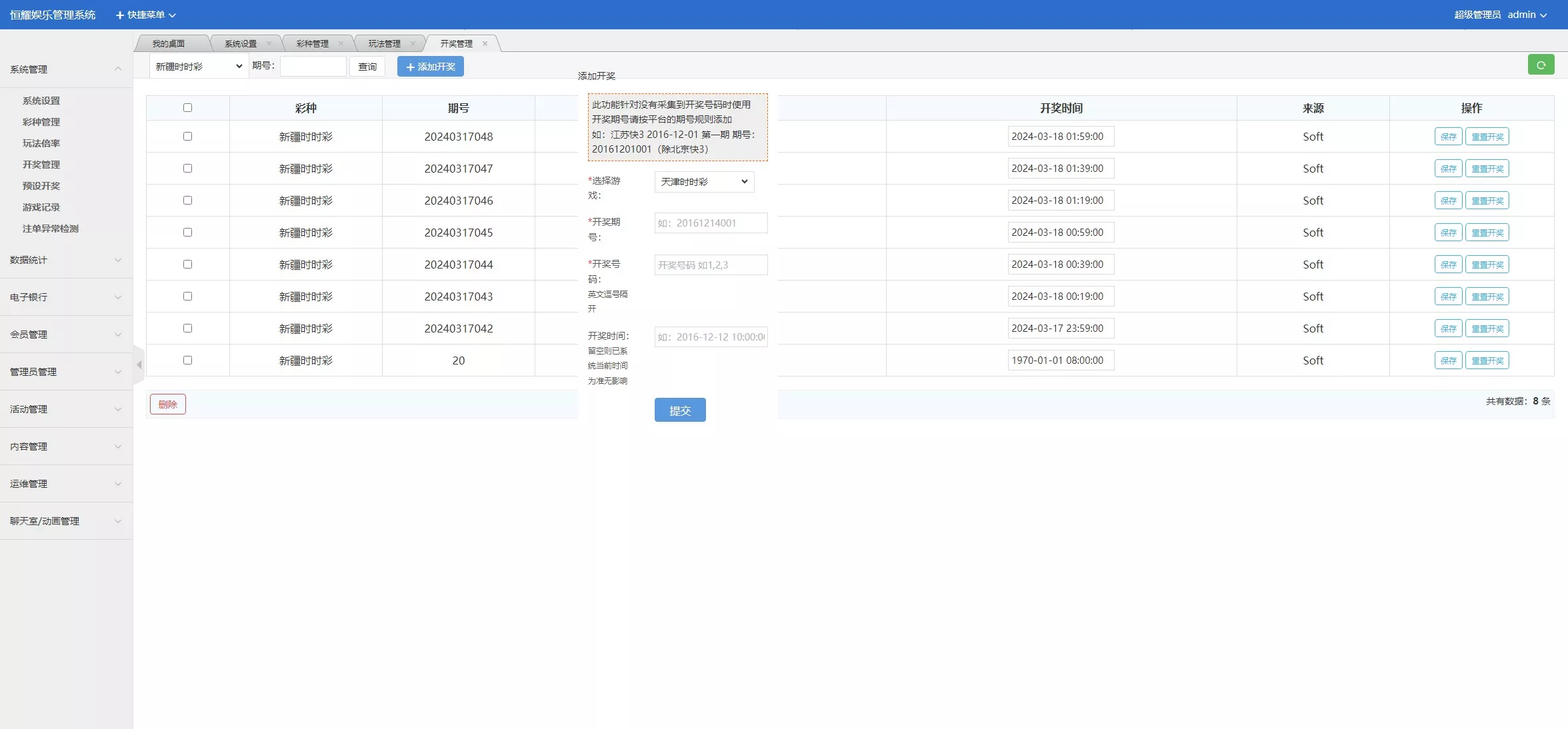
Task: Submit the form via 提交 button
Action: click(679, 410)
